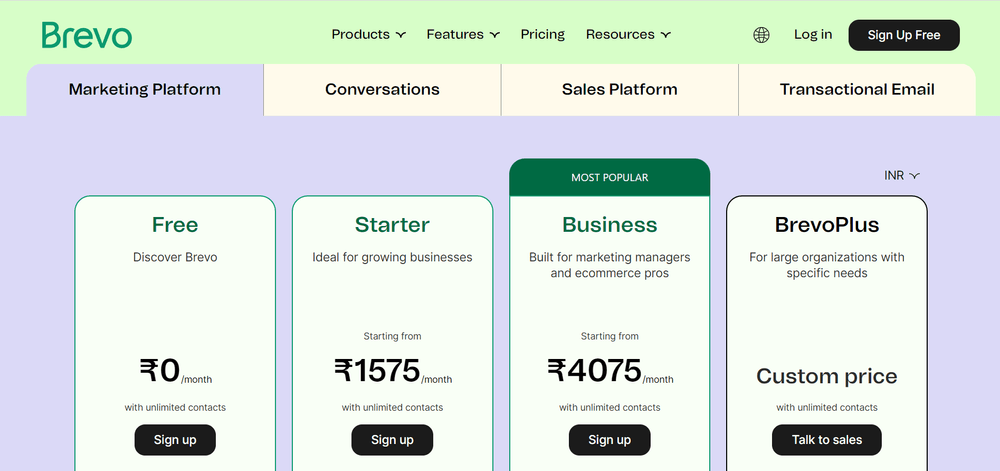1000x471 pixels.
Task: Click Talk to sales for BrevoPlus
Action: [827, 440]
